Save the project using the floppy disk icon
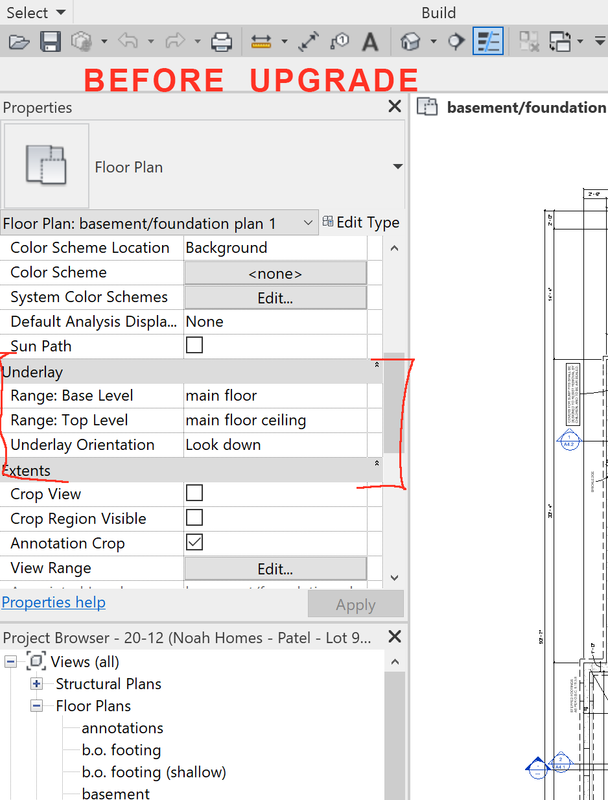 [x=50, y=41]
